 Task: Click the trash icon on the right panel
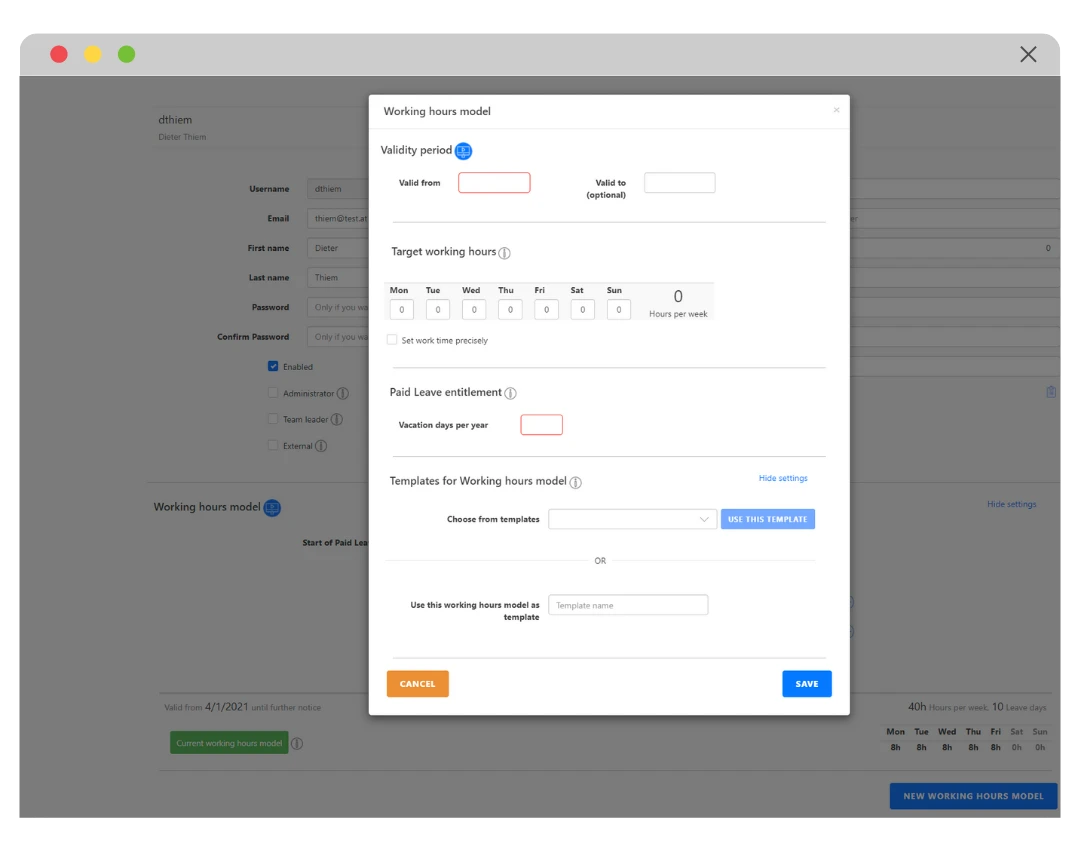tap(1051, 393)
